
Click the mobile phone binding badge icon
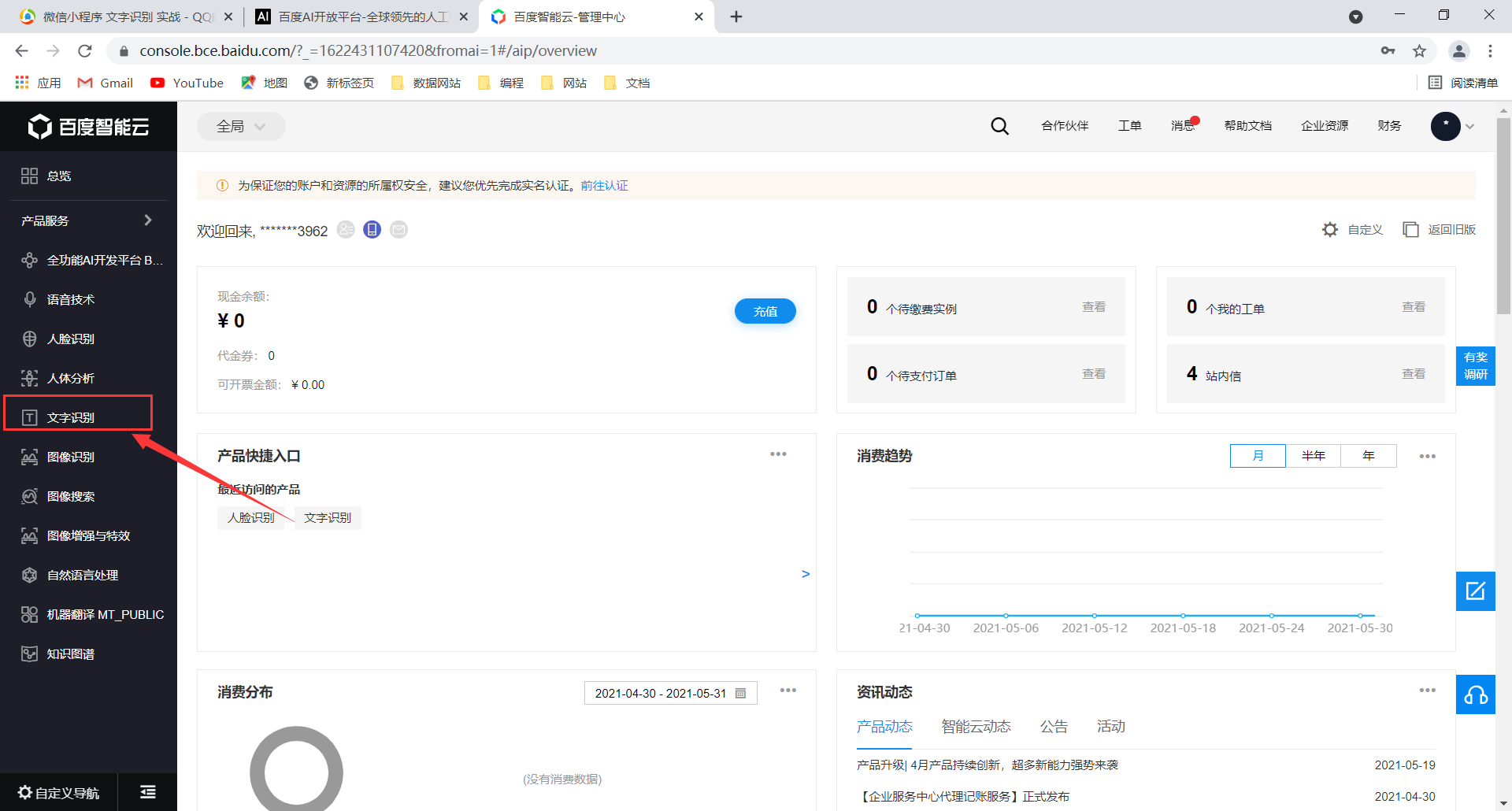(x=372, y=229)
